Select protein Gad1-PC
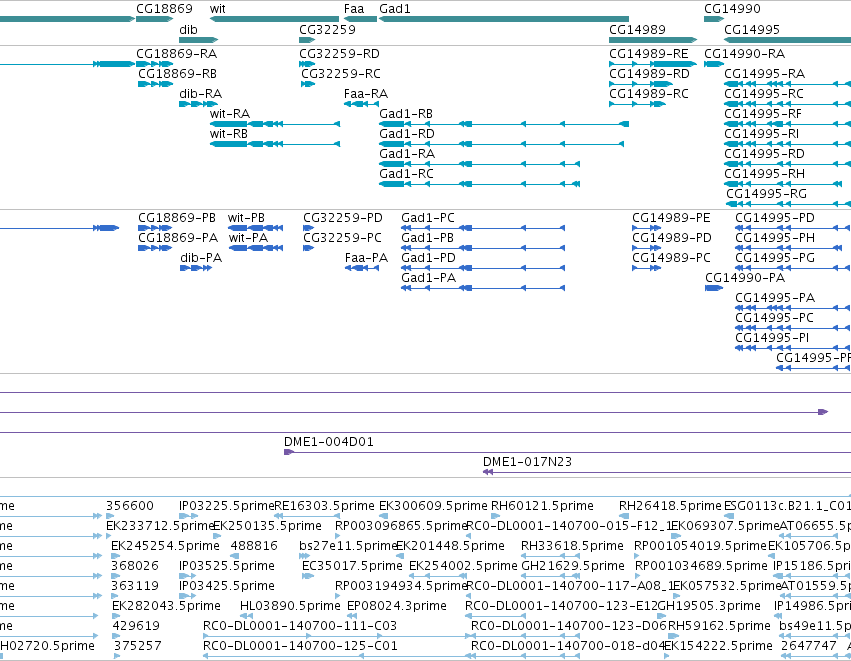 click(x=483, y=228)
